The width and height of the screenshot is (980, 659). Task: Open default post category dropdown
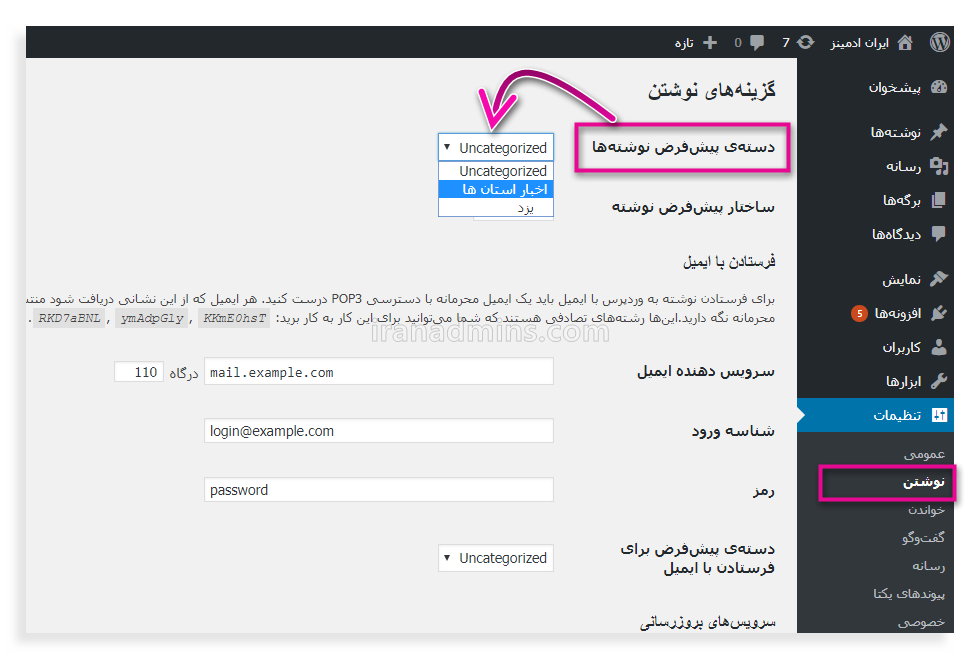[x=496, y=148]
